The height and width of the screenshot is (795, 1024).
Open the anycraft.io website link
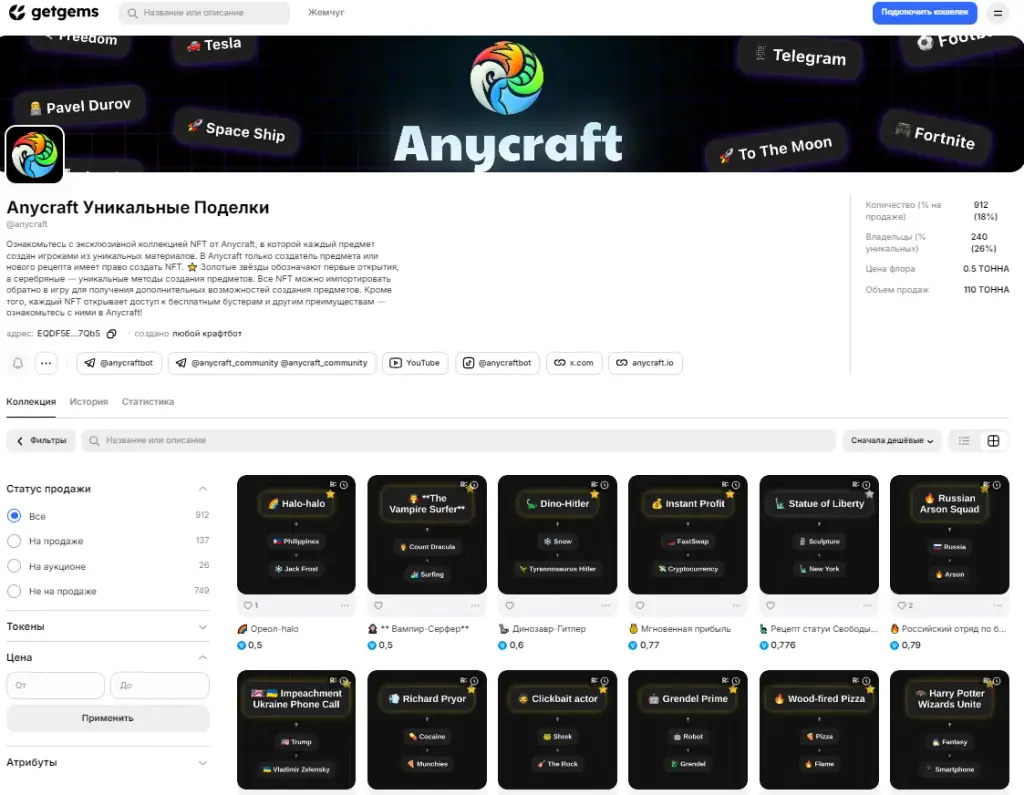point(645,363)
